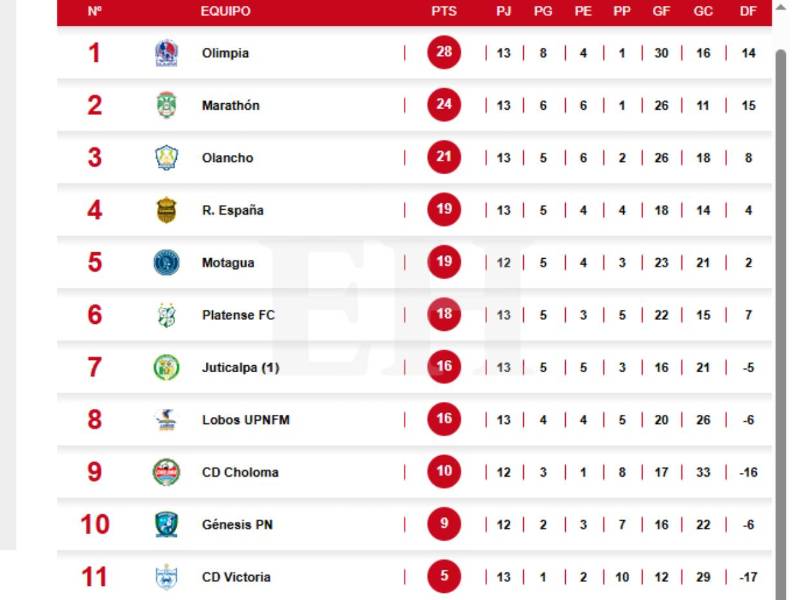
Task: Open the EQUIPO header
Action: click(x=224, y=12)
